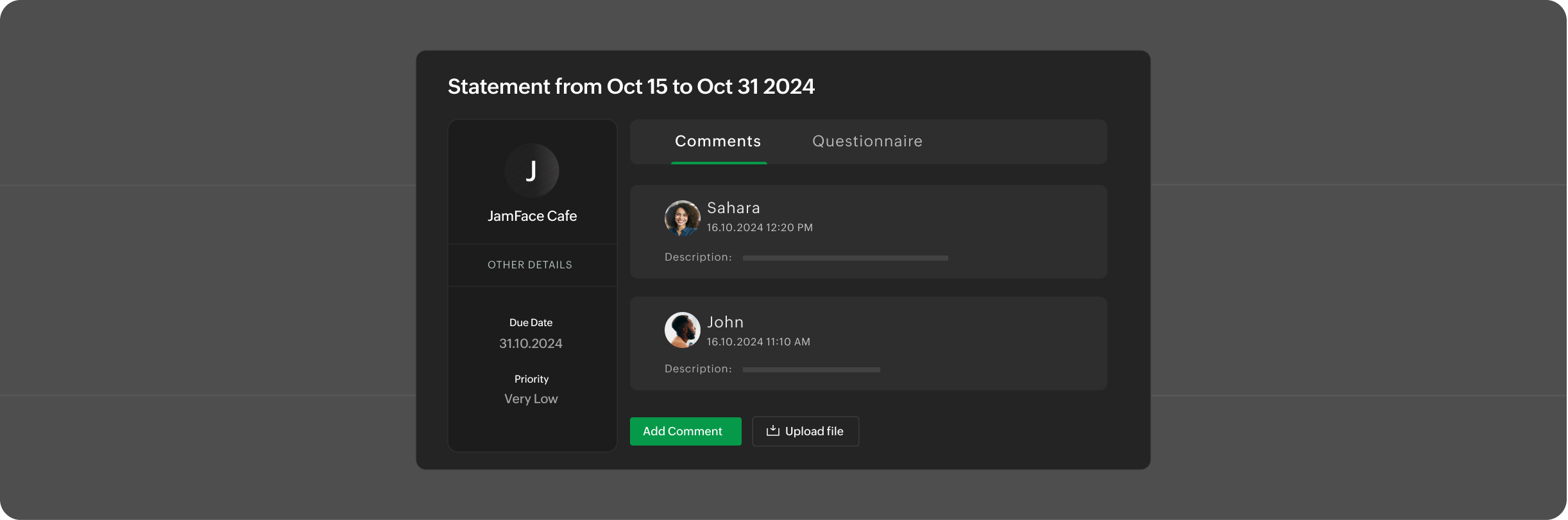Click the upload icon in Upload file button

tap(772, 431)
